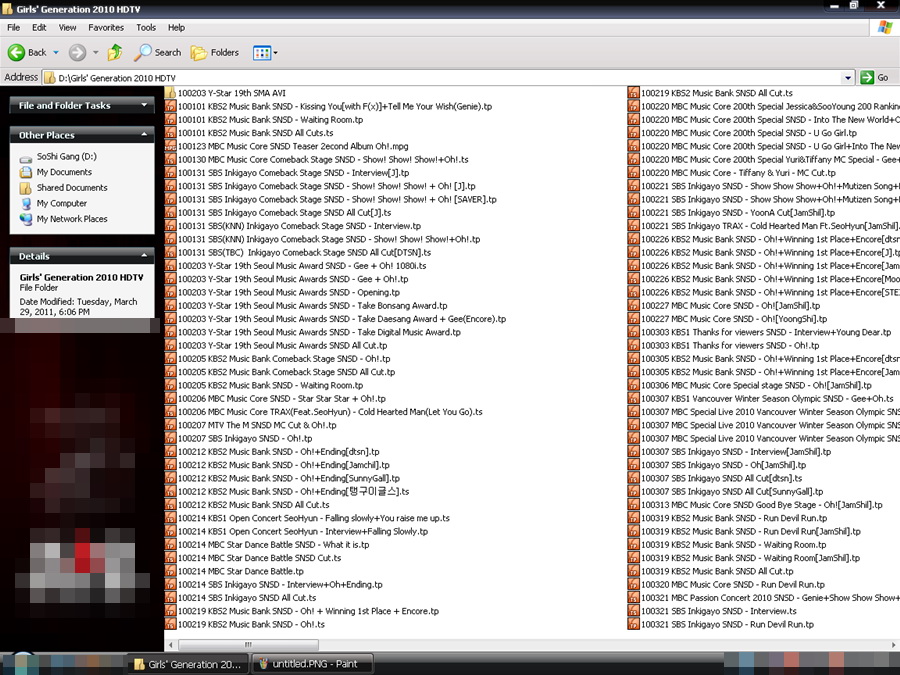Open the Forward button history dropdown arrow

pyautogui.click(x=95, y=53)
